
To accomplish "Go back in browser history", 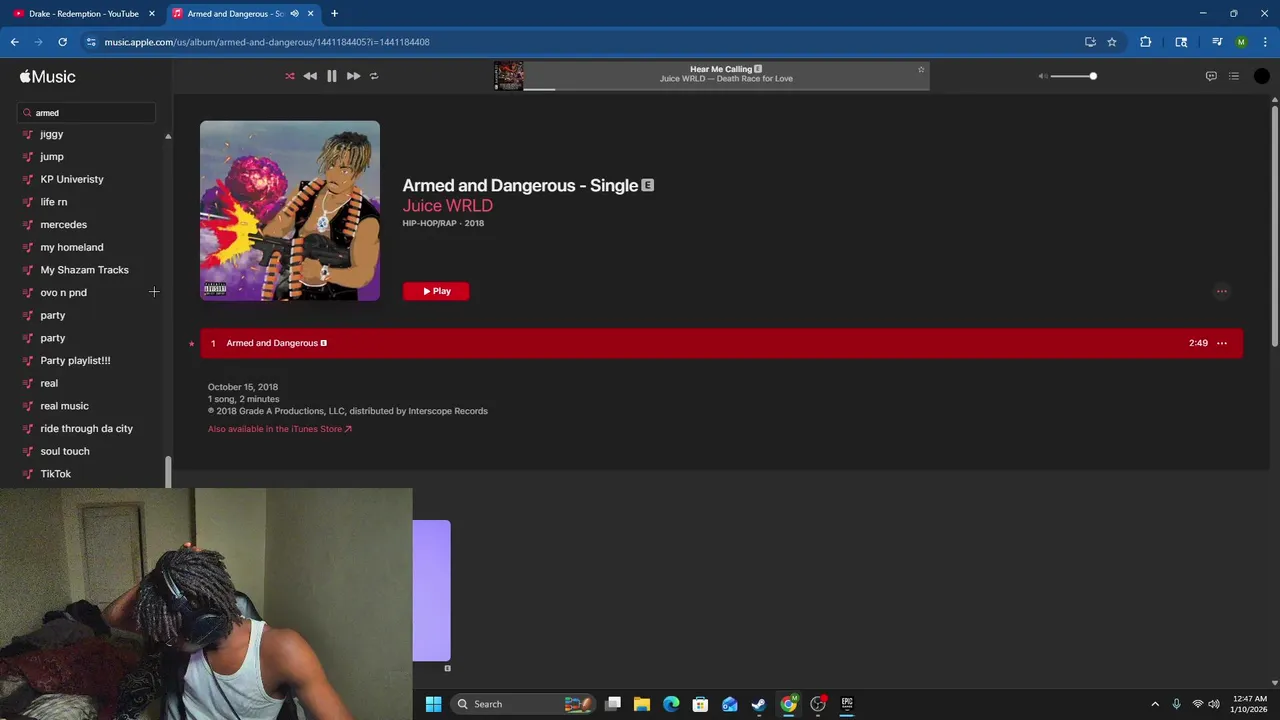I will coord(15,42).
